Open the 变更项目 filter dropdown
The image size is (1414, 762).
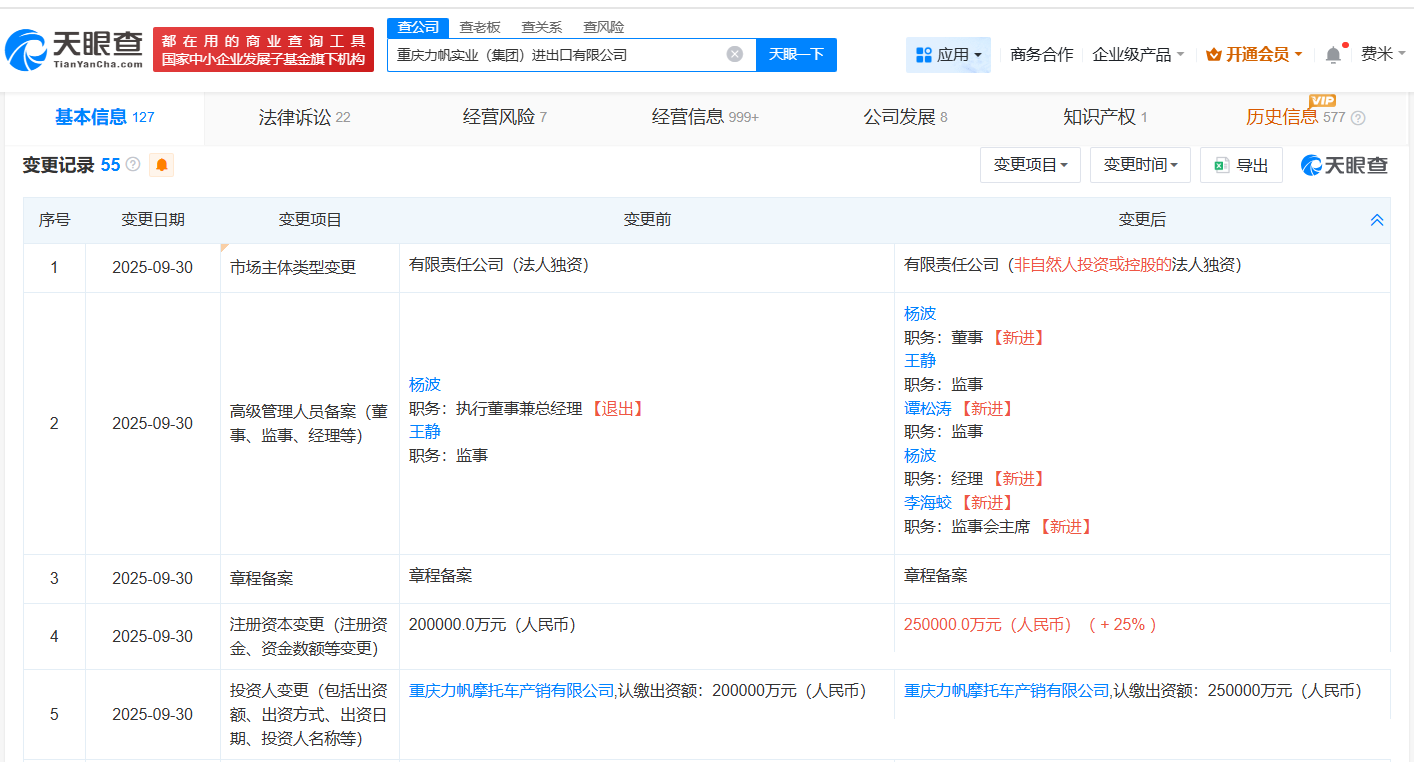click(x=1030, y=164)
